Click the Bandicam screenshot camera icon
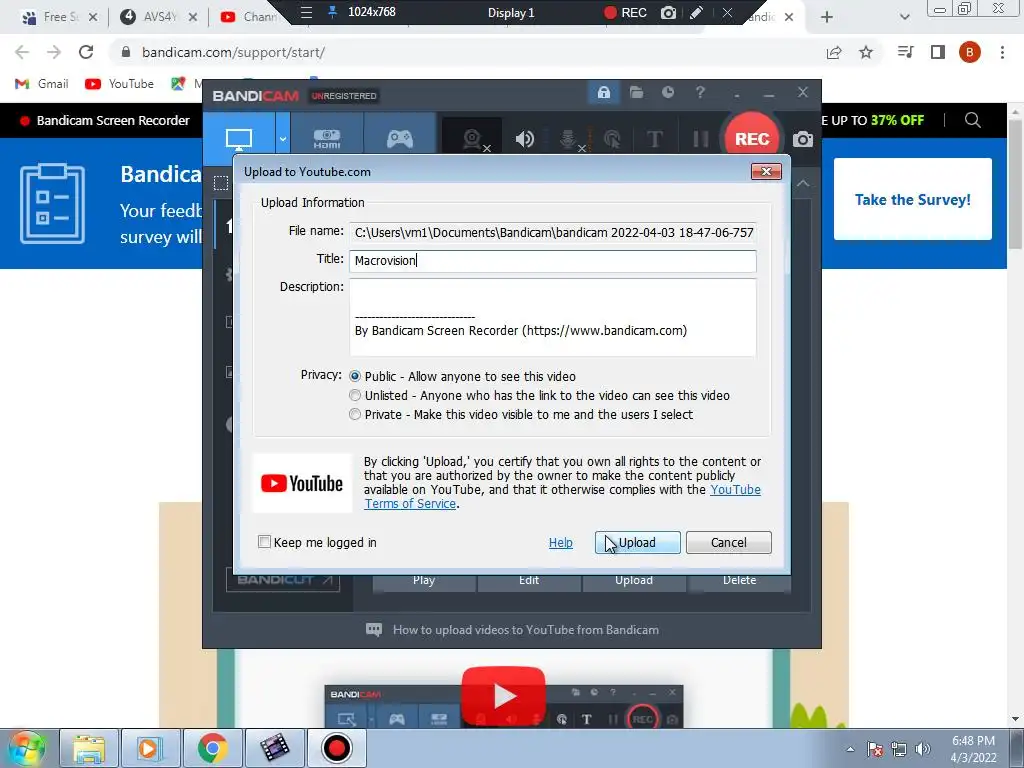 click(803, 138)
